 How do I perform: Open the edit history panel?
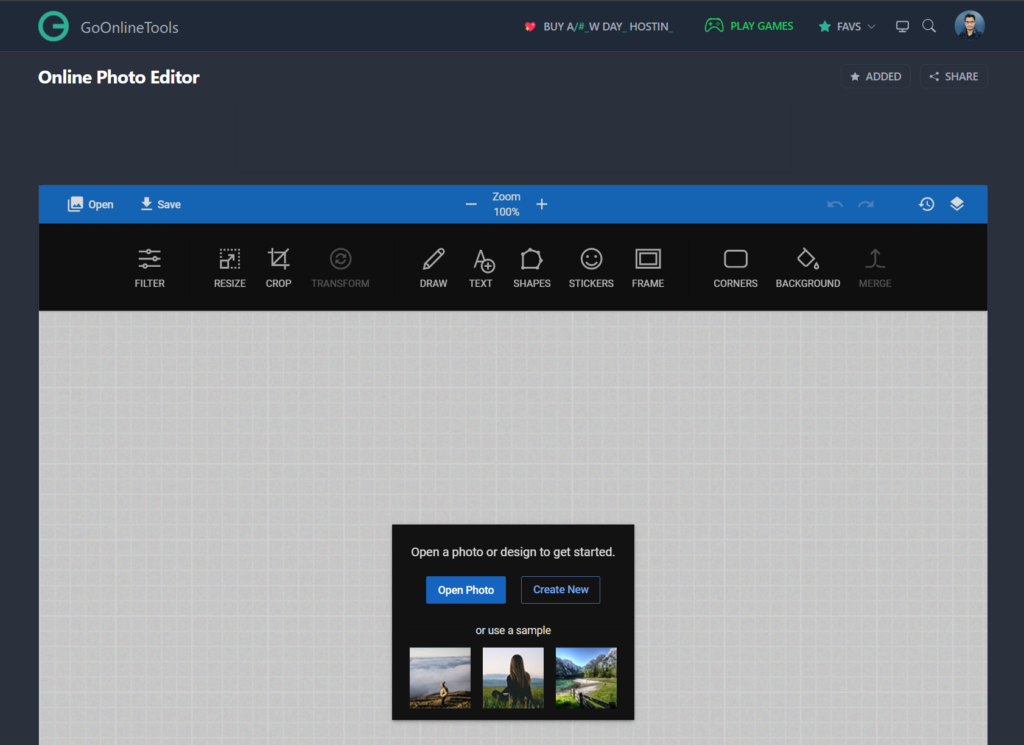pos(926,203)
